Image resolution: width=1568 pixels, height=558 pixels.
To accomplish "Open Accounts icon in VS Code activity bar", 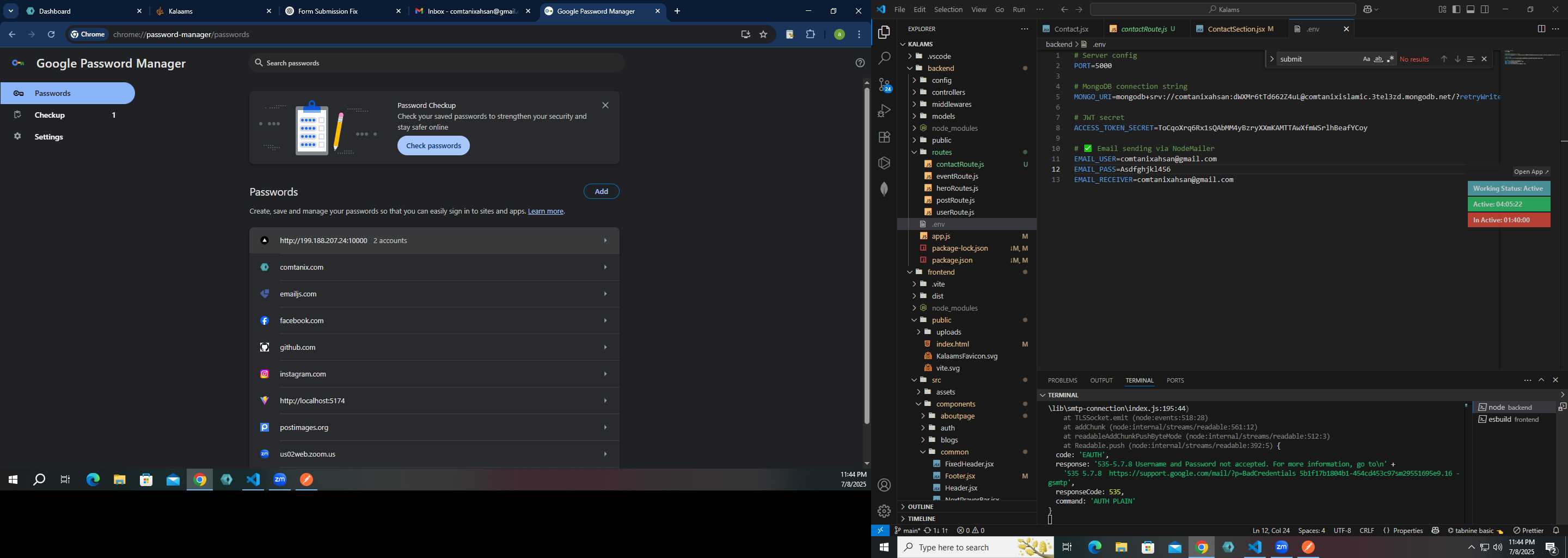I will coord(884,485).
